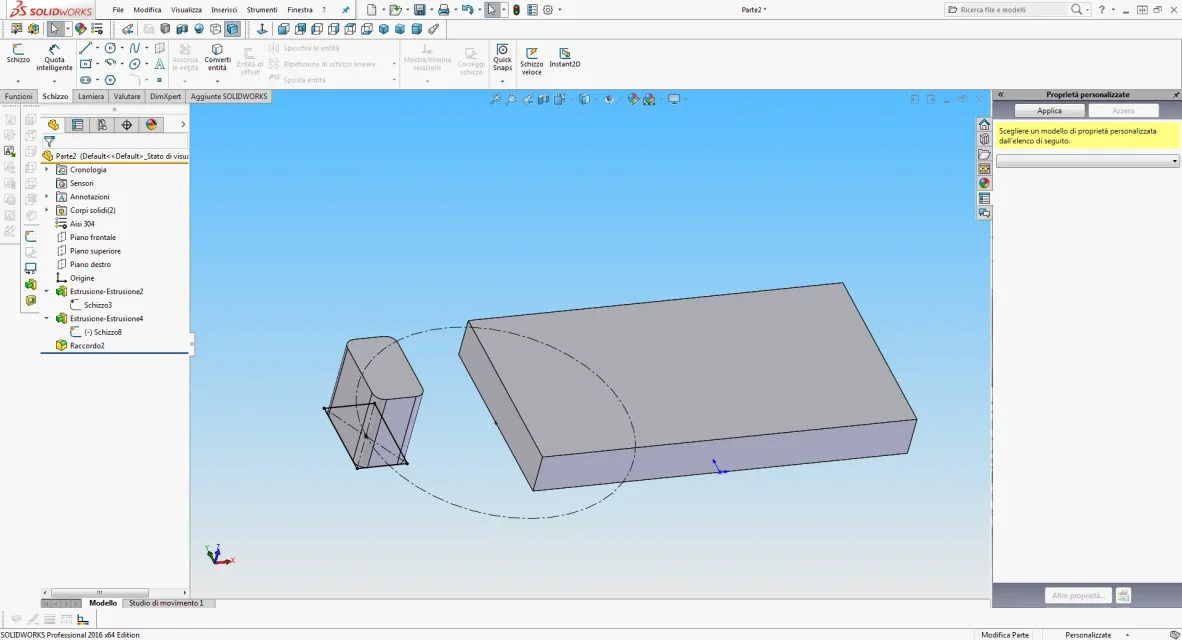Screen dimensions: 1182x640
Task: Open the Modifica menu
Action: pos(147,10)
